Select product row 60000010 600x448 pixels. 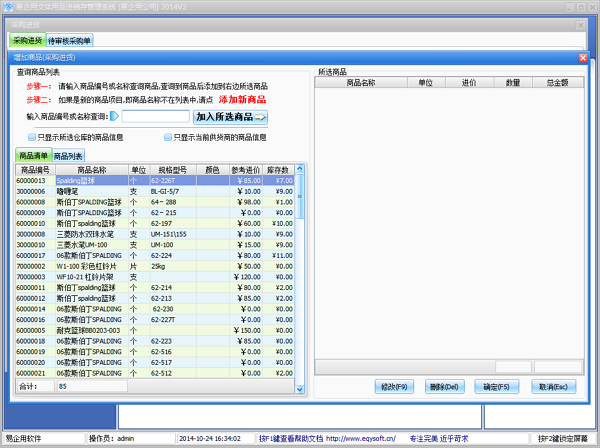click(155, 223)
